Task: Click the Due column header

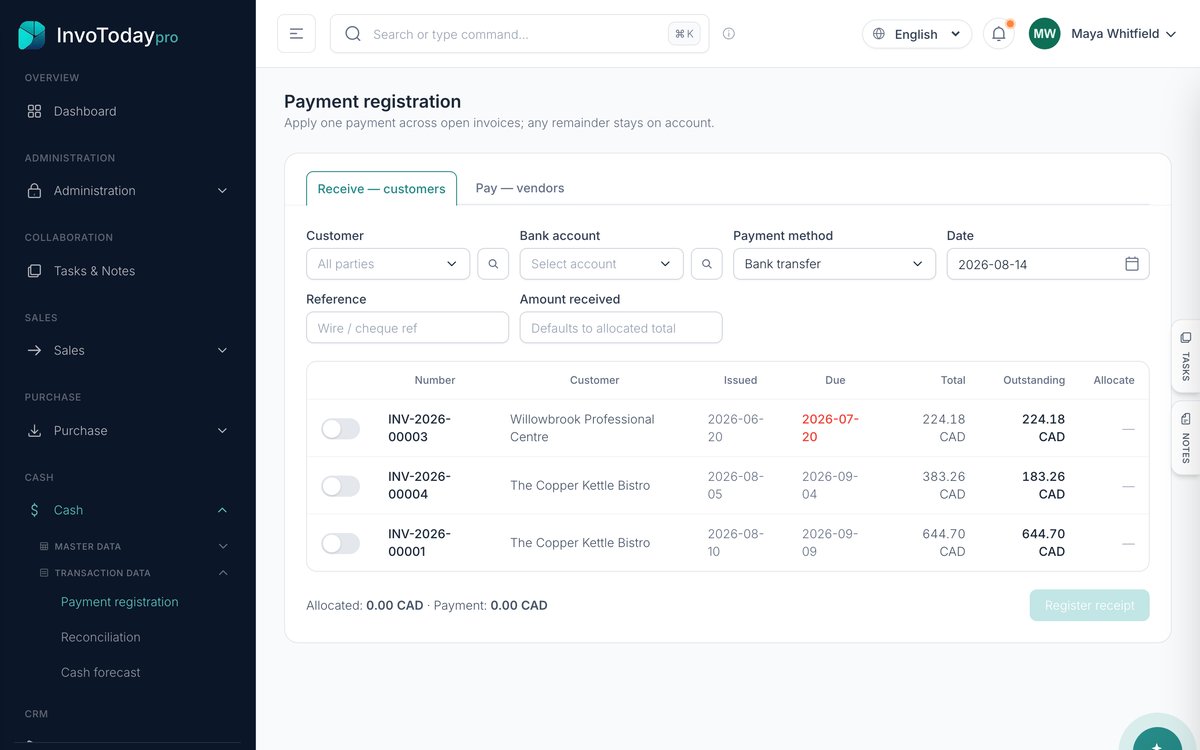Action: tap(835, 380)
